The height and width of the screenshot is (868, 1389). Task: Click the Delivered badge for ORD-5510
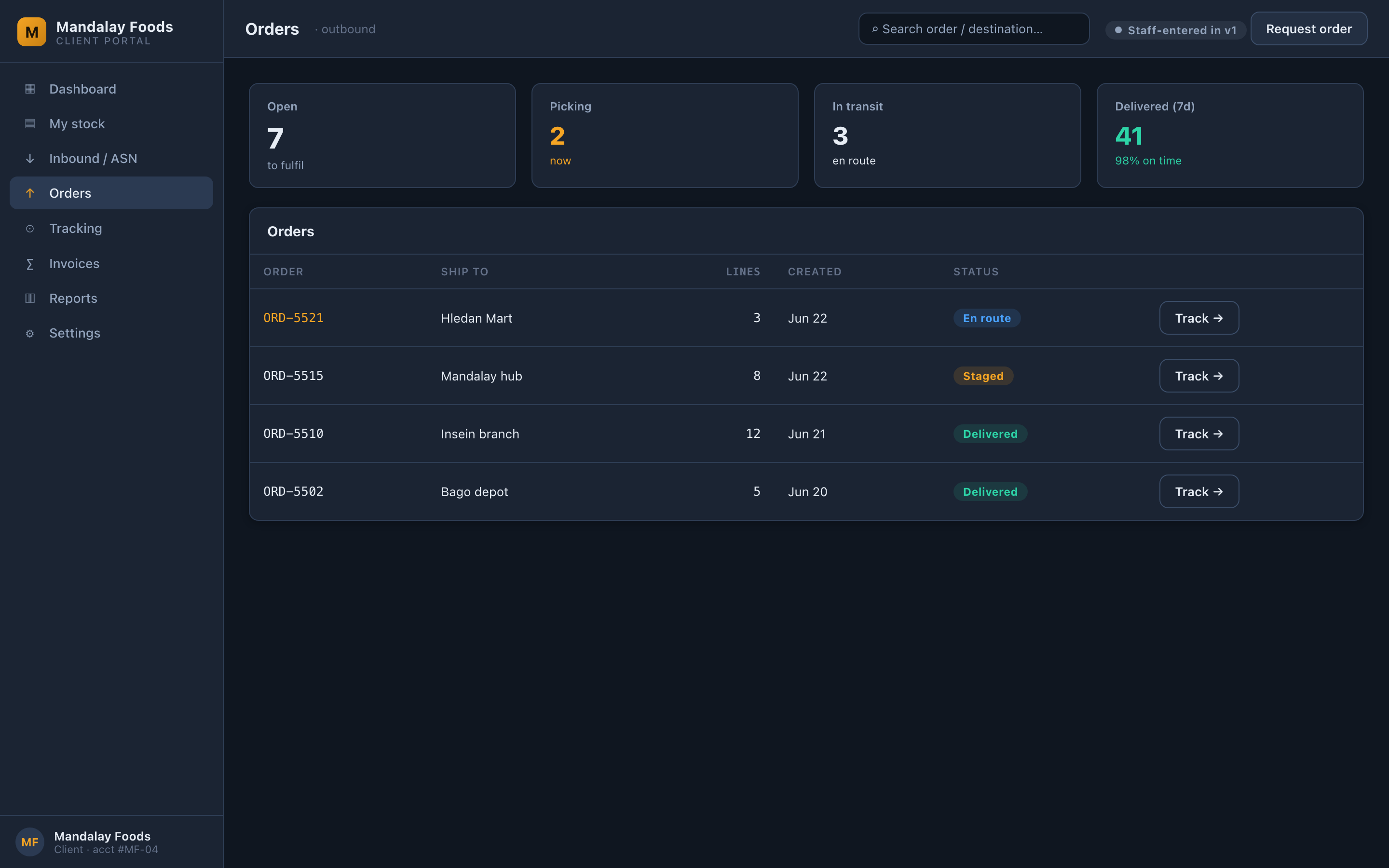click(x=990, y=434)
